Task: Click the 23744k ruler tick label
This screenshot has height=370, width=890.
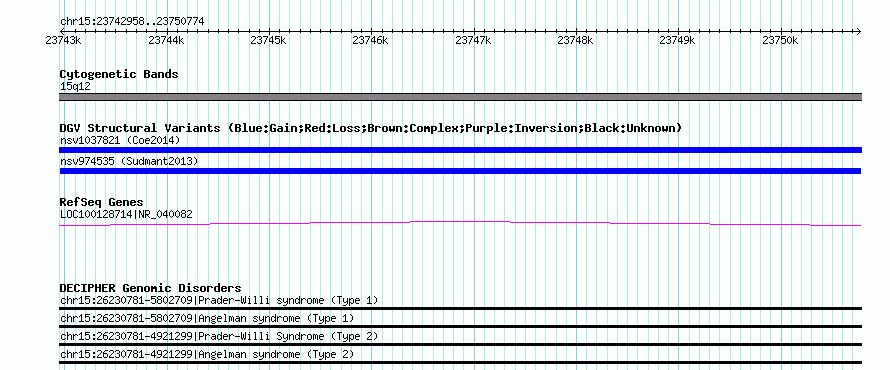Action: 166,40
